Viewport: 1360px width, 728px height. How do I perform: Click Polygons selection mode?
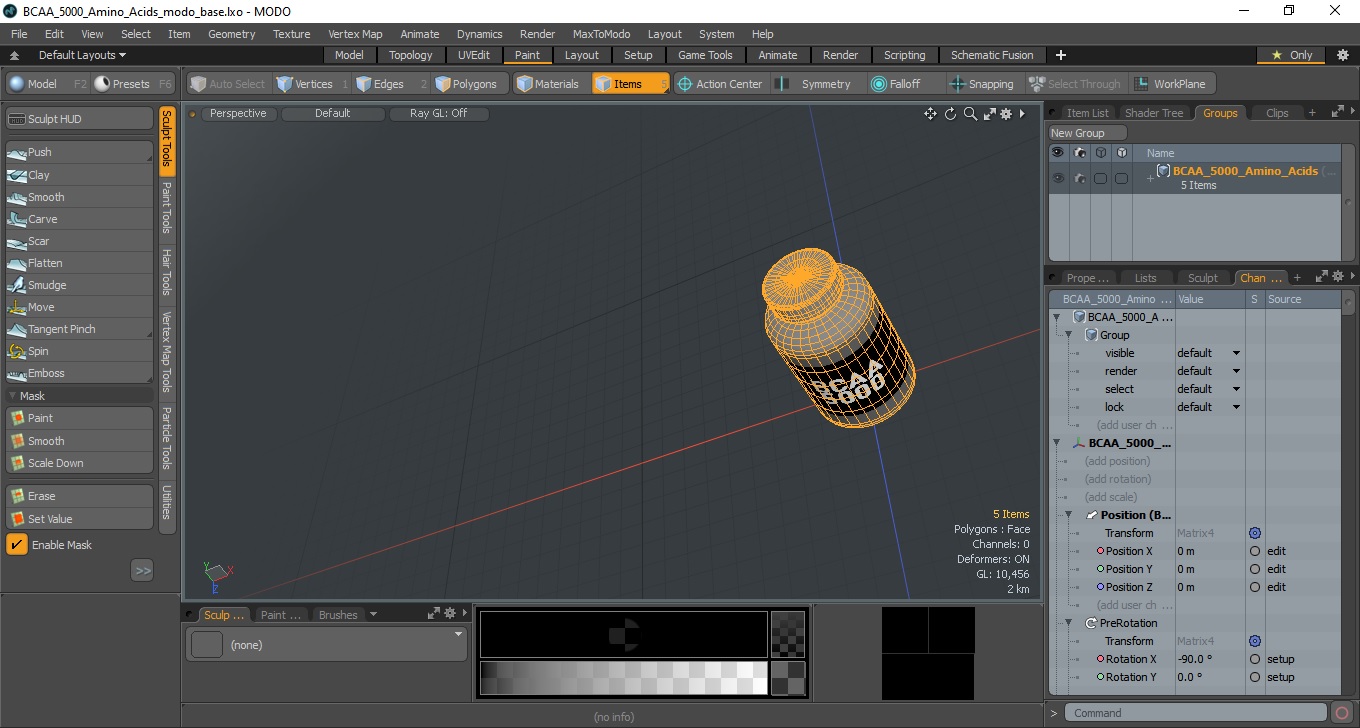(x=470, y=84)
